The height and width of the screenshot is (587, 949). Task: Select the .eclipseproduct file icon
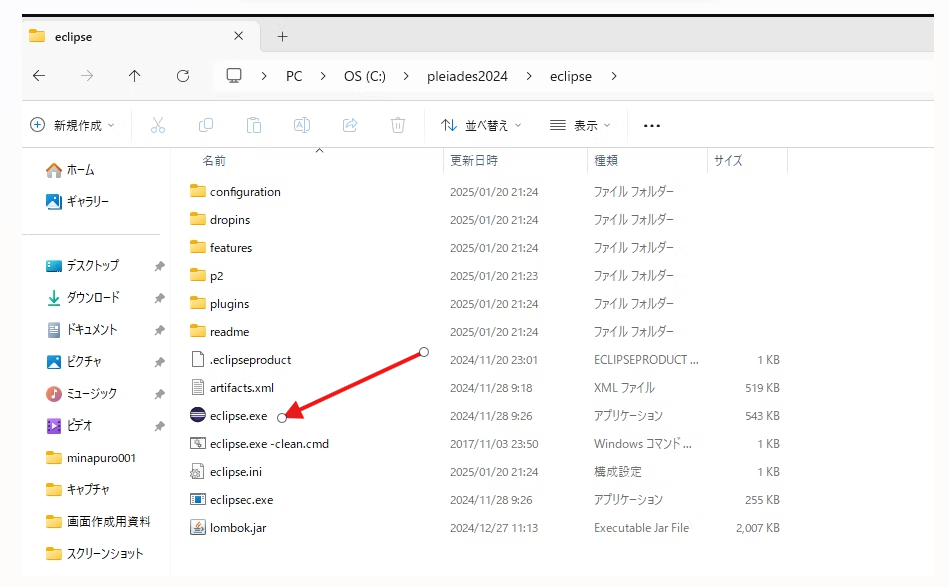[197, 359]
